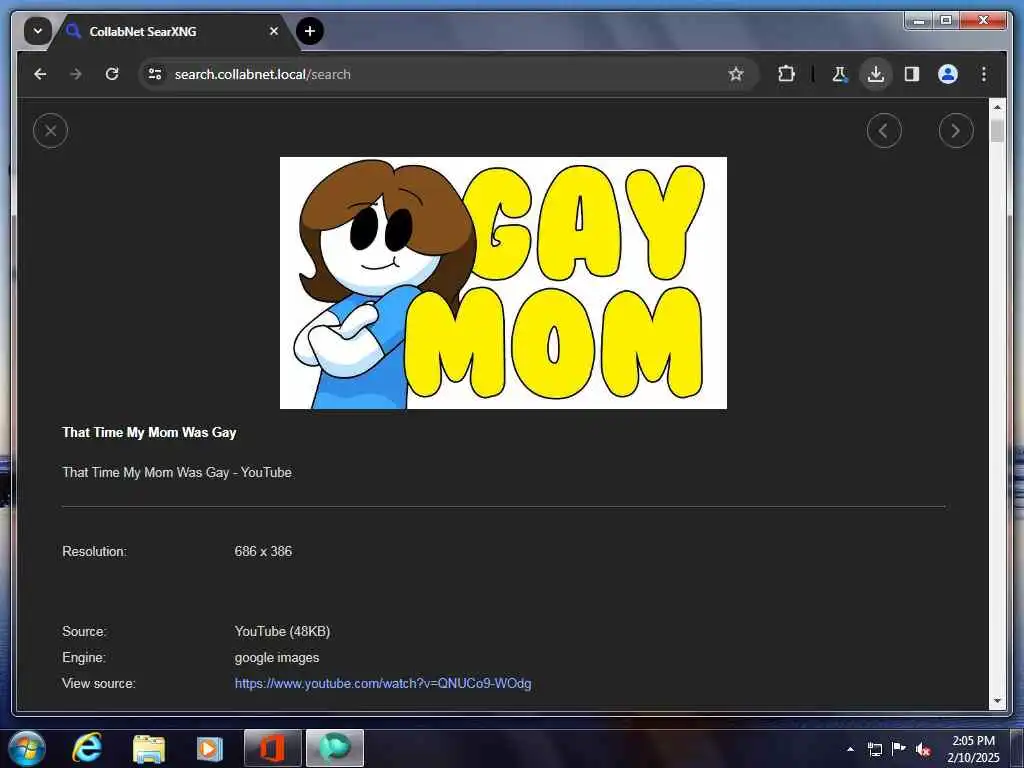Screen dimensions: 1024x768
Task: Click the 'Resolution:' label
Action: [95, 551]
